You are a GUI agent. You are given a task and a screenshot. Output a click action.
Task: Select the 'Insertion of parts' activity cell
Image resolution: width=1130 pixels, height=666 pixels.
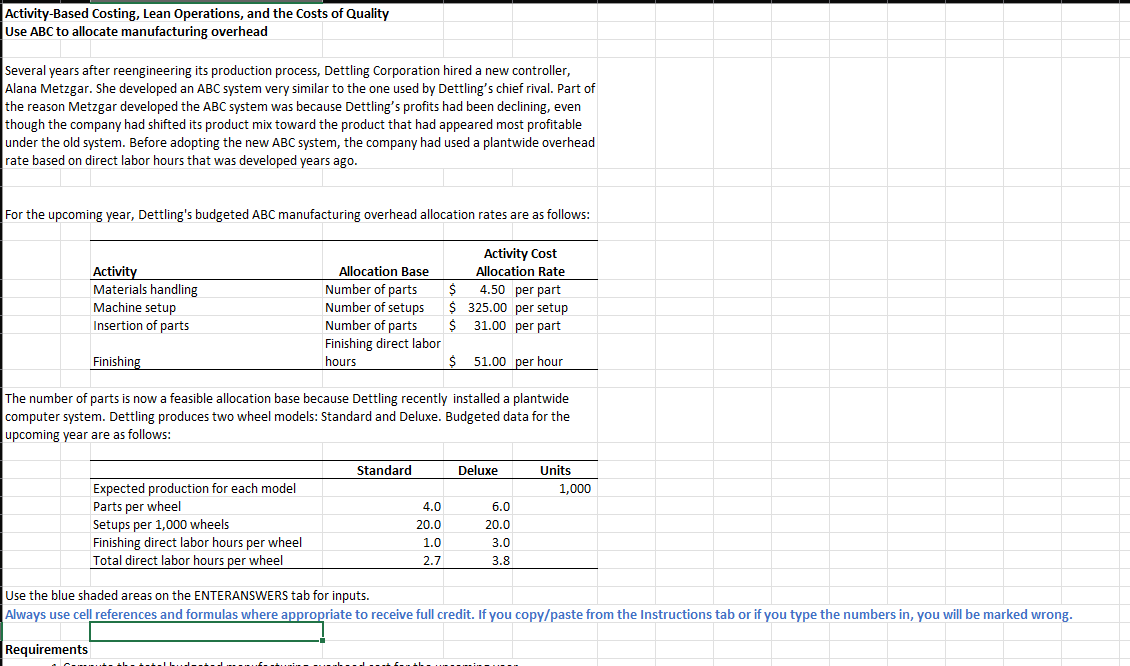(141, 326)
